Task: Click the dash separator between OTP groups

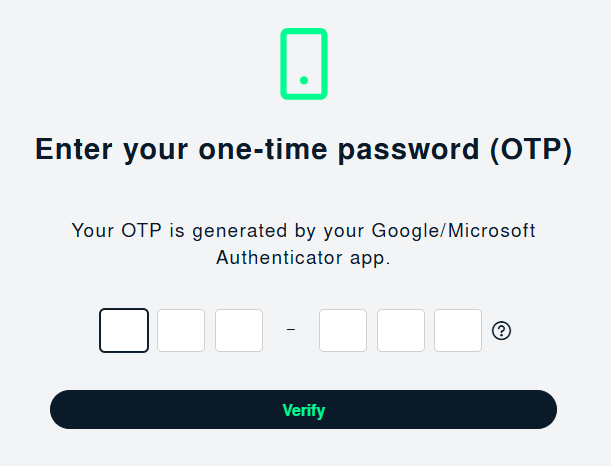Action: click(x=291, y=329)
